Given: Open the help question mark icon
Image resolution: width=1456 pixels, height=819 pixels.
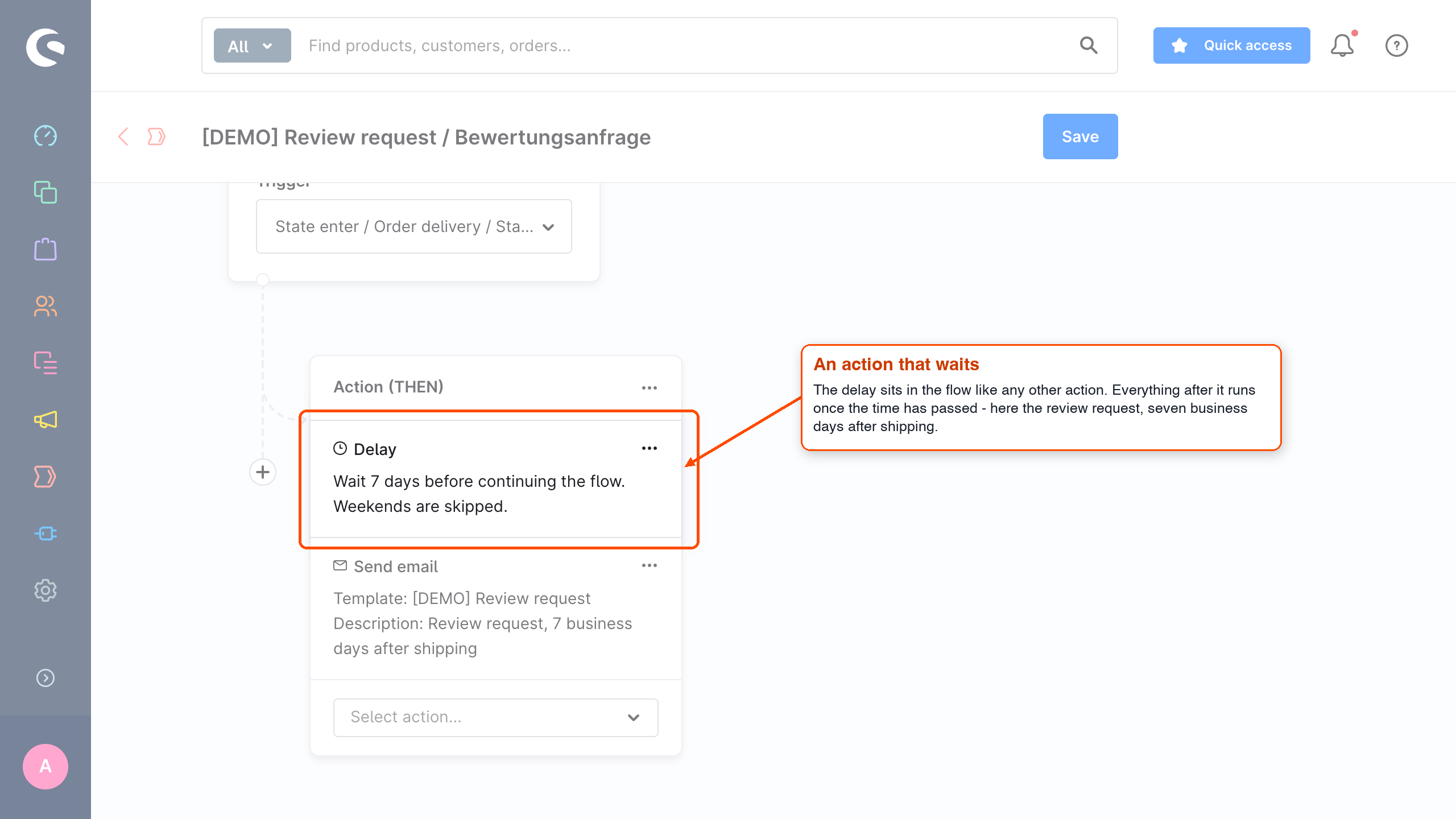Looking at the screenshot, I should pyautogui.click(x=1396, y=45).
